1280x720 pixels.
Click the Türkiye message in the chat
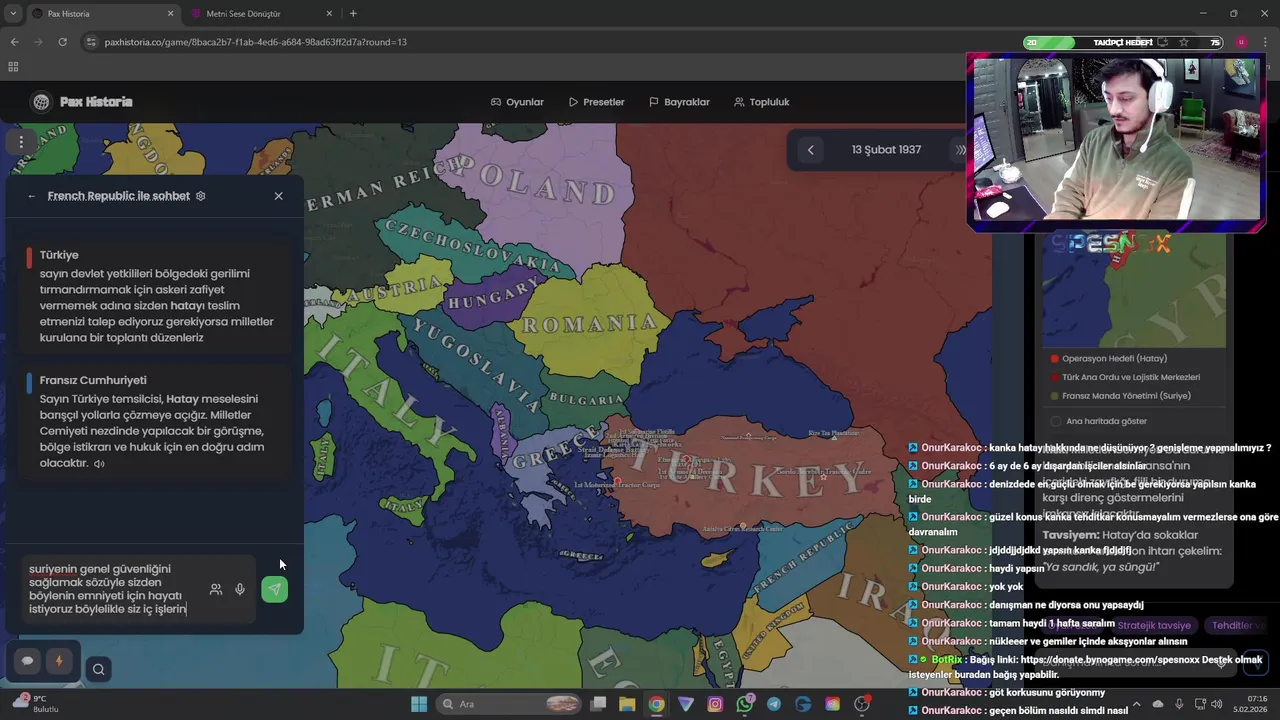click(x=156, y=296)
